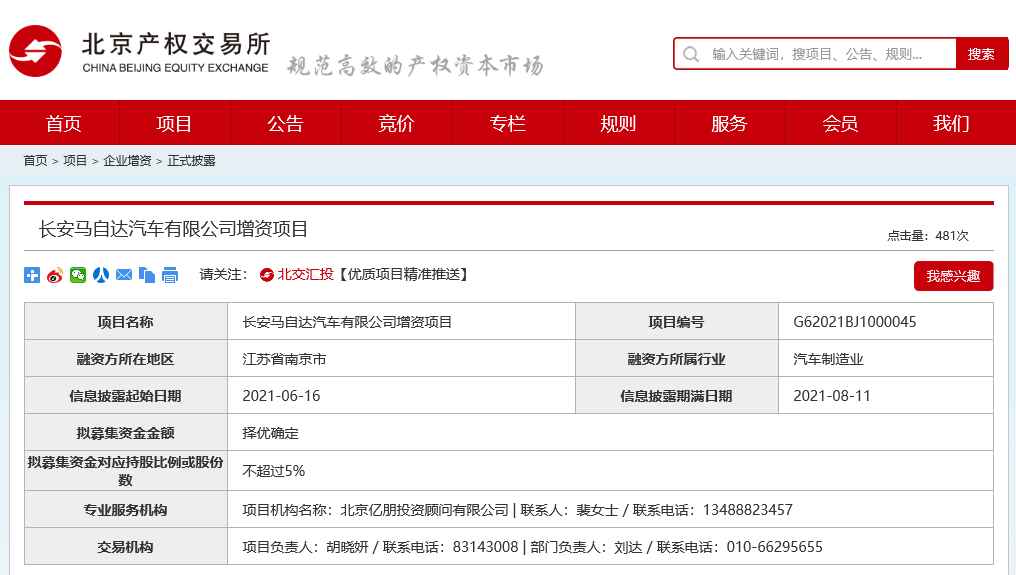Click the 交易机构 row with 010-66295655
Viewport: 1016px width, 575px height.
610,546
